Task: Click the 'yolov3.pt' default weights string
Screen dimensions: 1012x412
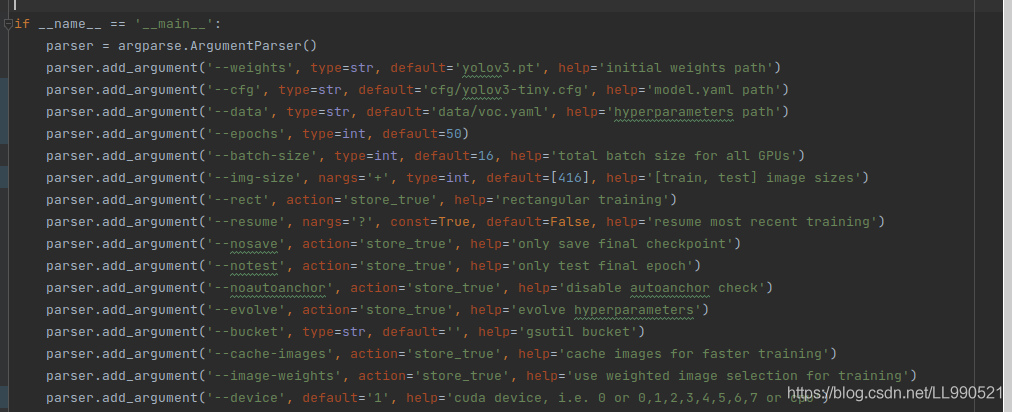Action: point(499,68)
